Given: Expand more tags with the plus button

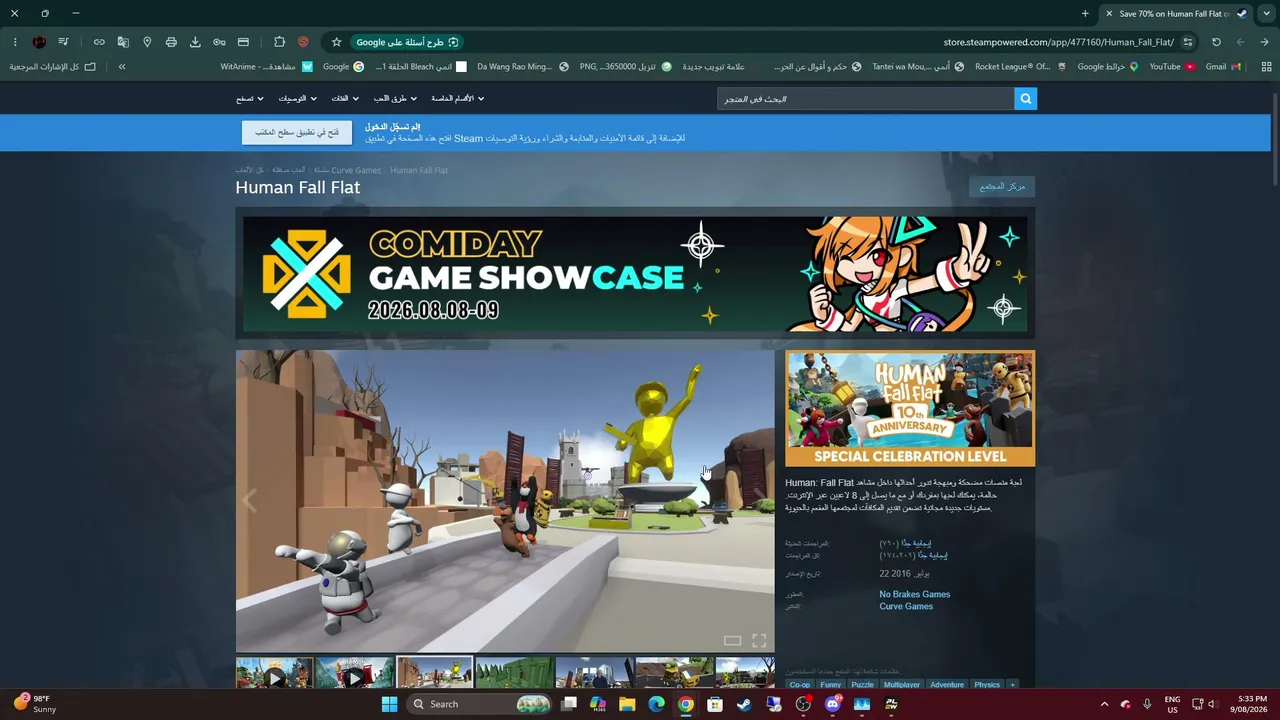Looking at the screenshot, I should pyautogui.click(x=1012, y=685).
